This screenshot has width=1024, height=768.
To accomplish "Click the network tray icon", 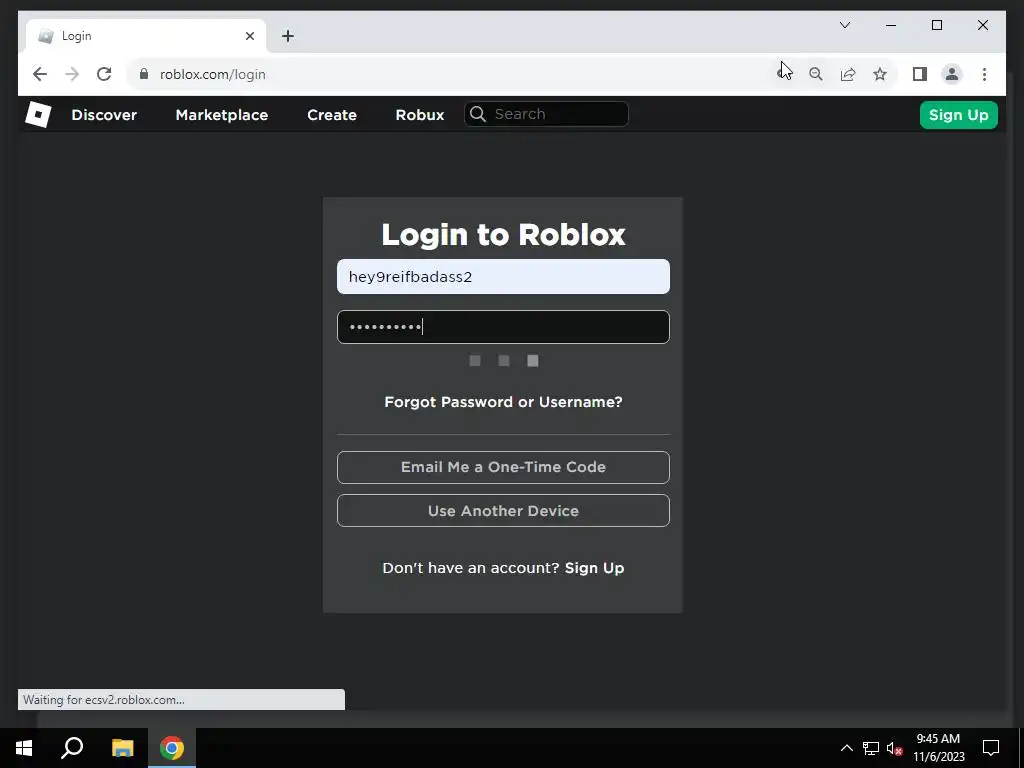I will point(871,748).
